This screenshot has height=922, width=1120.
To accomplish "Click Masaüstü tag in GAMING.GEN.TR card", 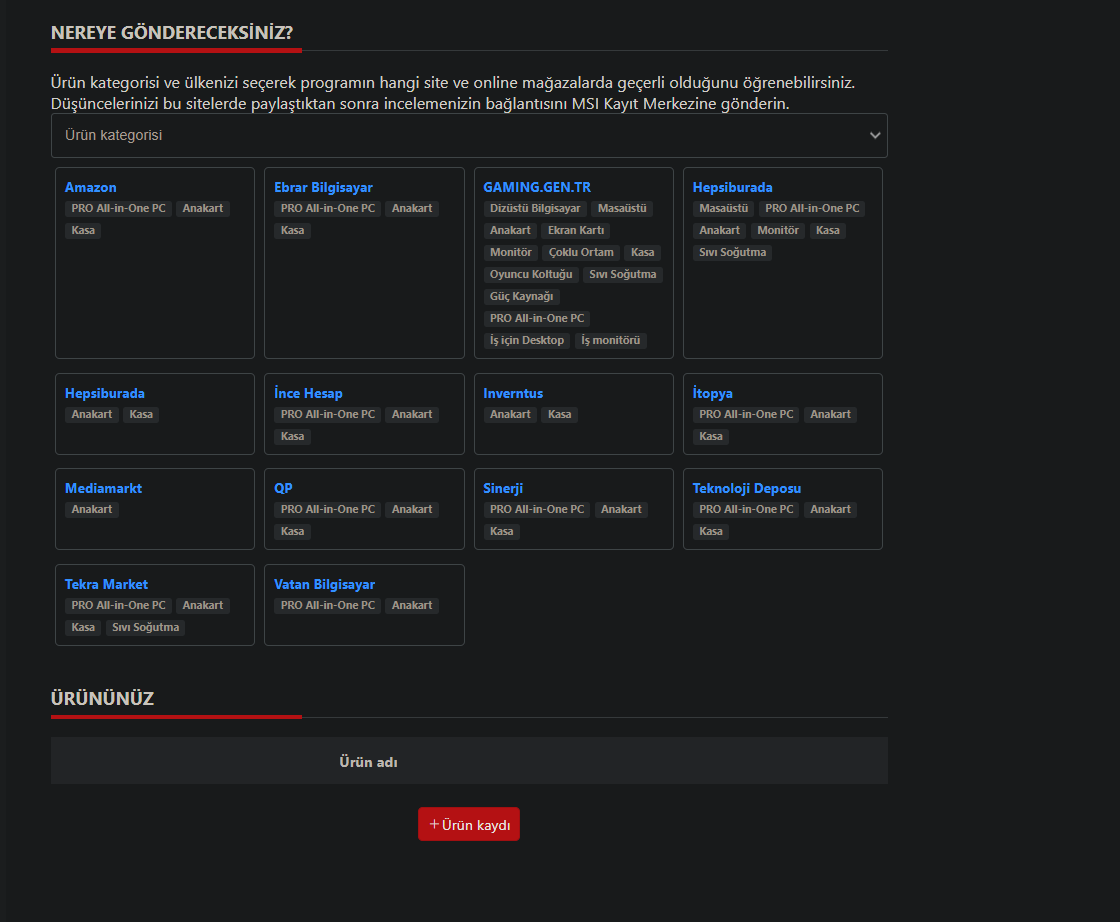I will tap(622, 209).
